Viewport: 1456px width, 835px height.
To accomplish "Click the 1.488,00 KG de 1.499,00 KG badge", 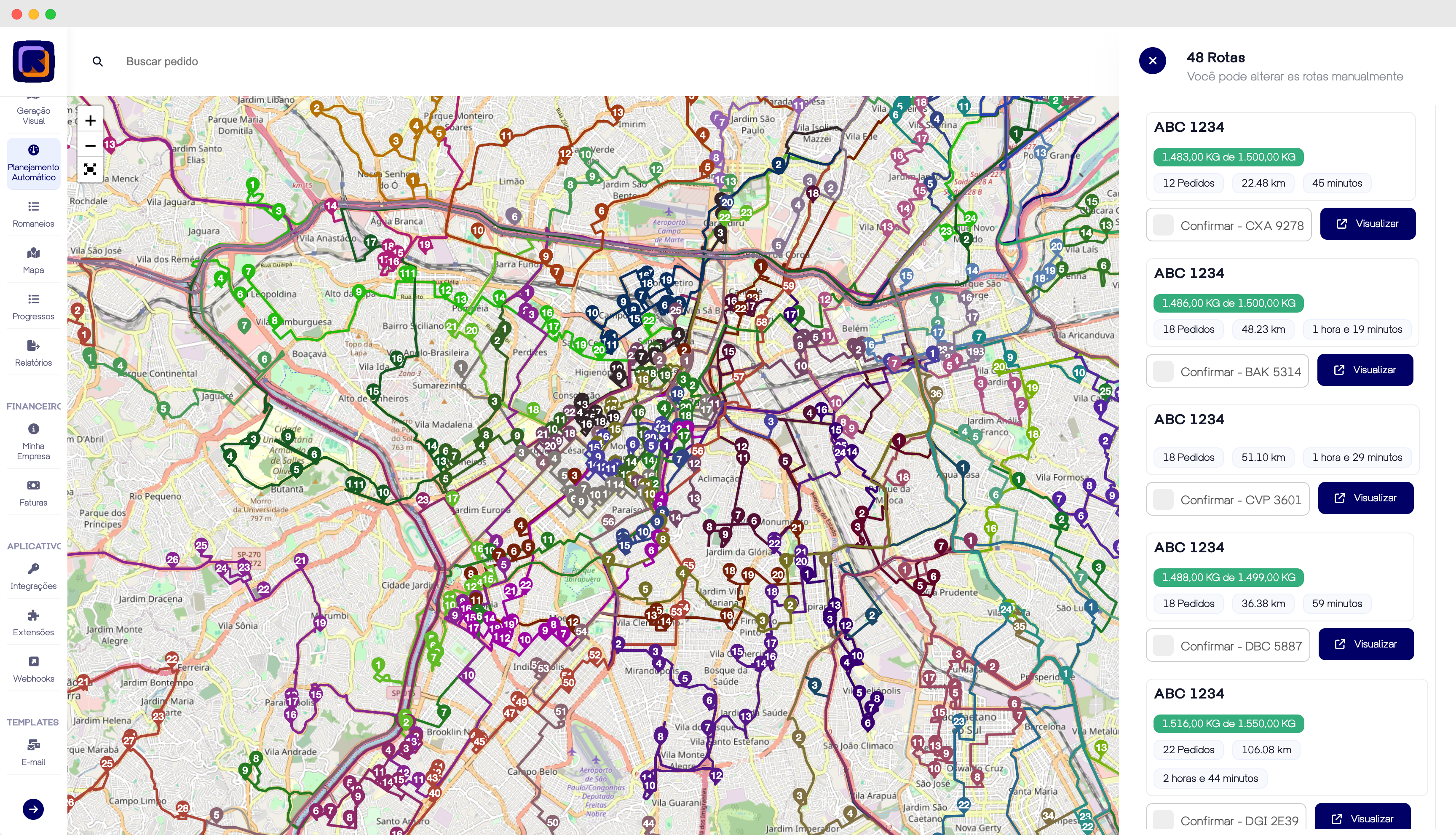I will point(1228,577).
